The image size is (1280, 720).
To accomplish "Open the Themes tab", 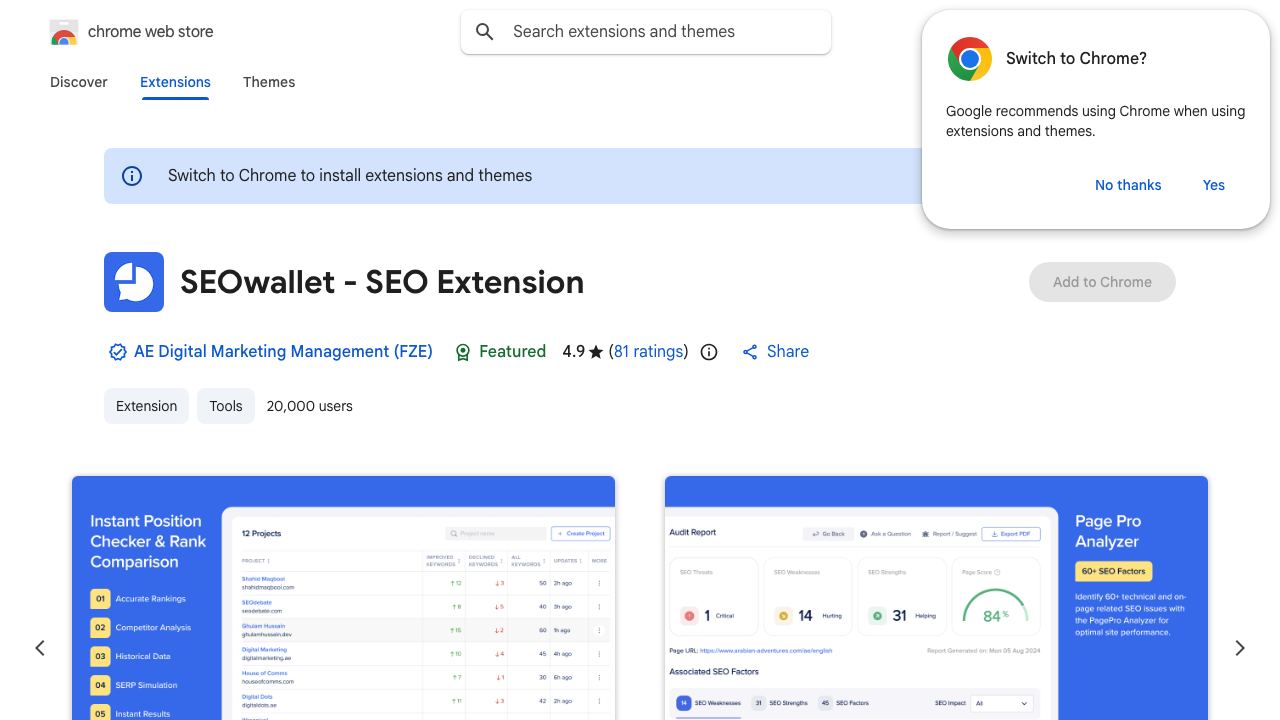I will pos(269,82).
